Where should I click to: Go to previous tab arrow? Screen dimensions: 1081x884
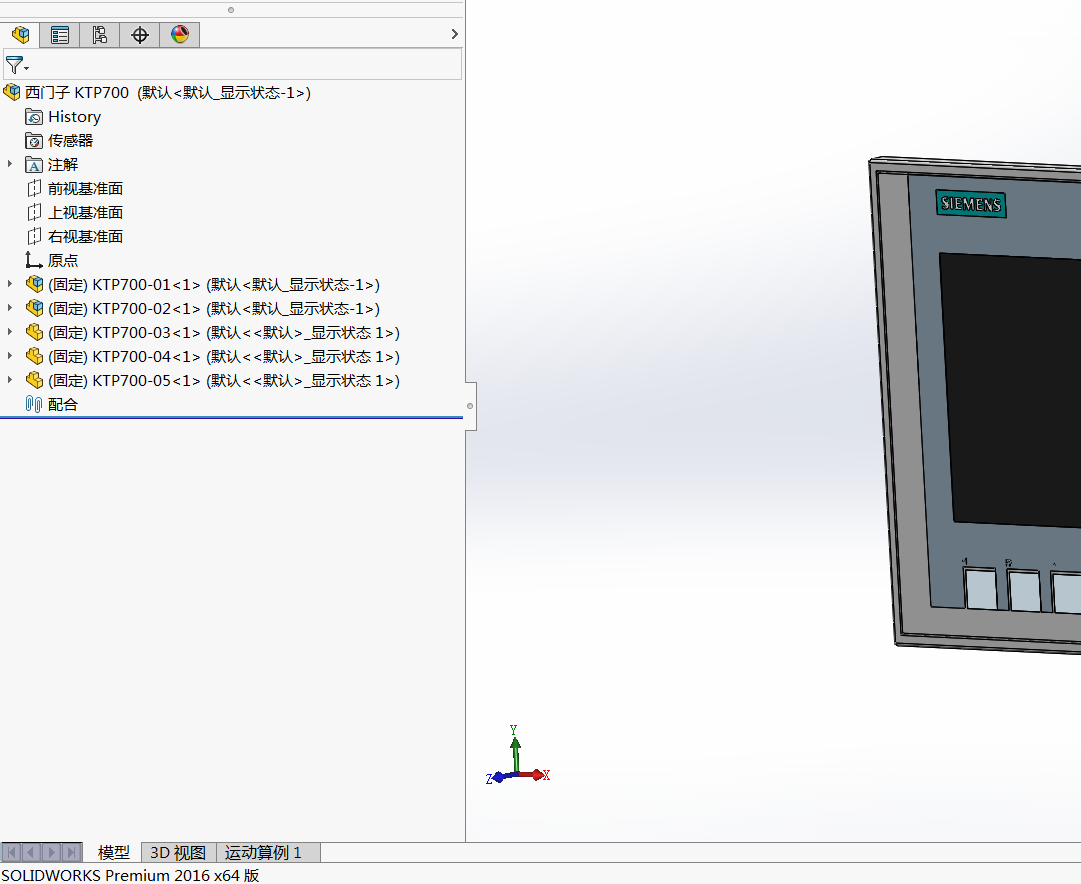31,852
